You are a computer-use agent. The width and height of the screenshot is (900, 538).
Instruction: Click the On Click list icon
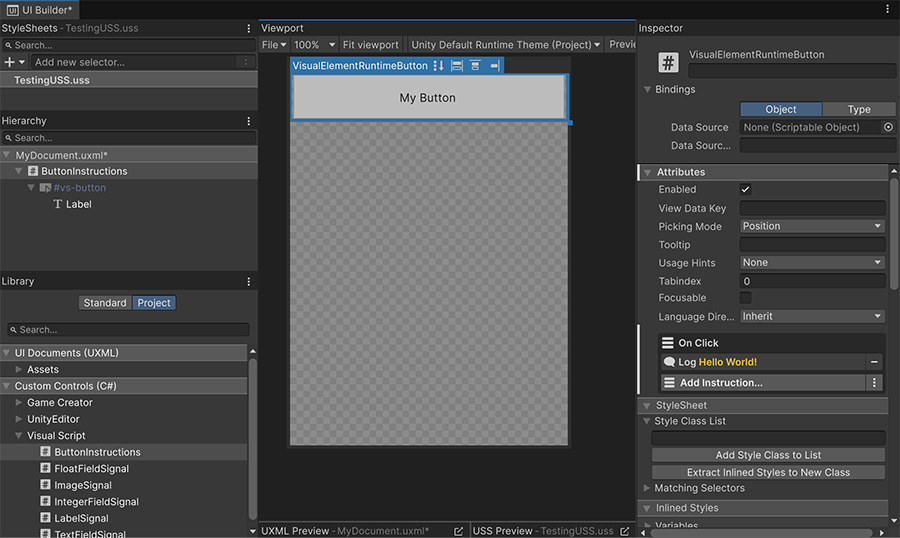point(668,343)
